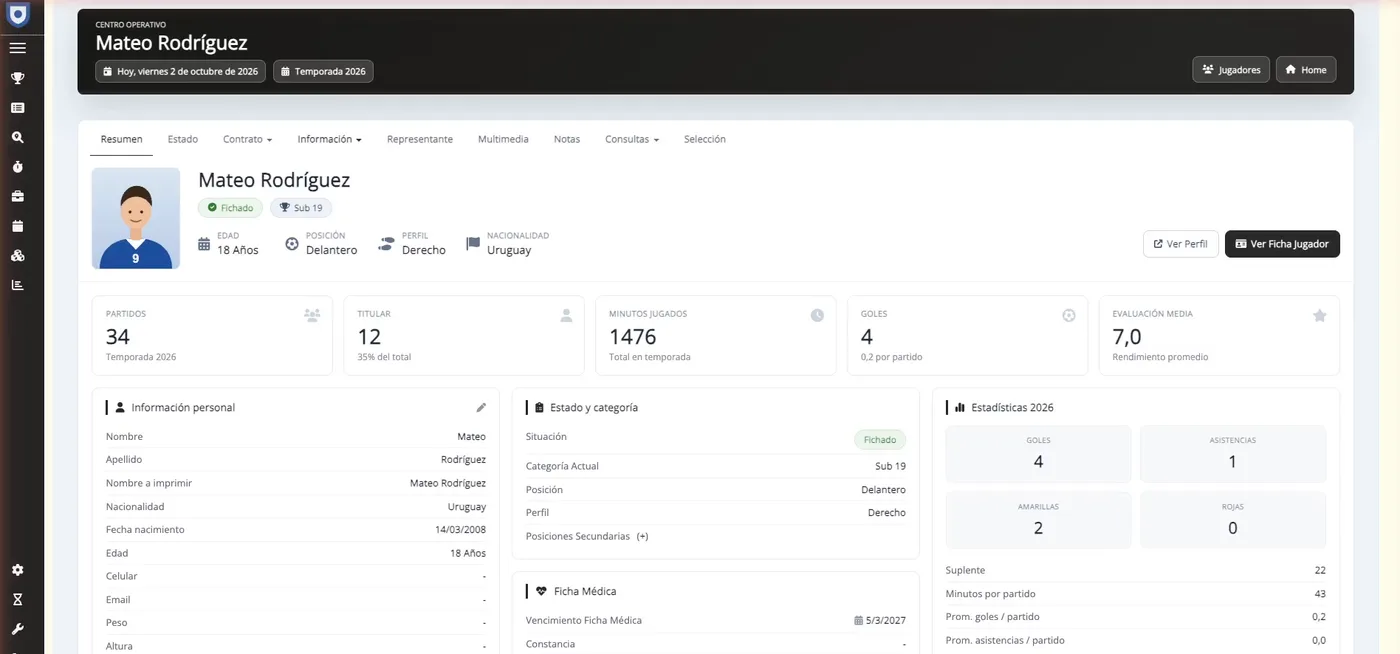Screen dimensions: 1400x654
Task: Click the Asistencias statistic tile showing 1
Action: 1232,454
